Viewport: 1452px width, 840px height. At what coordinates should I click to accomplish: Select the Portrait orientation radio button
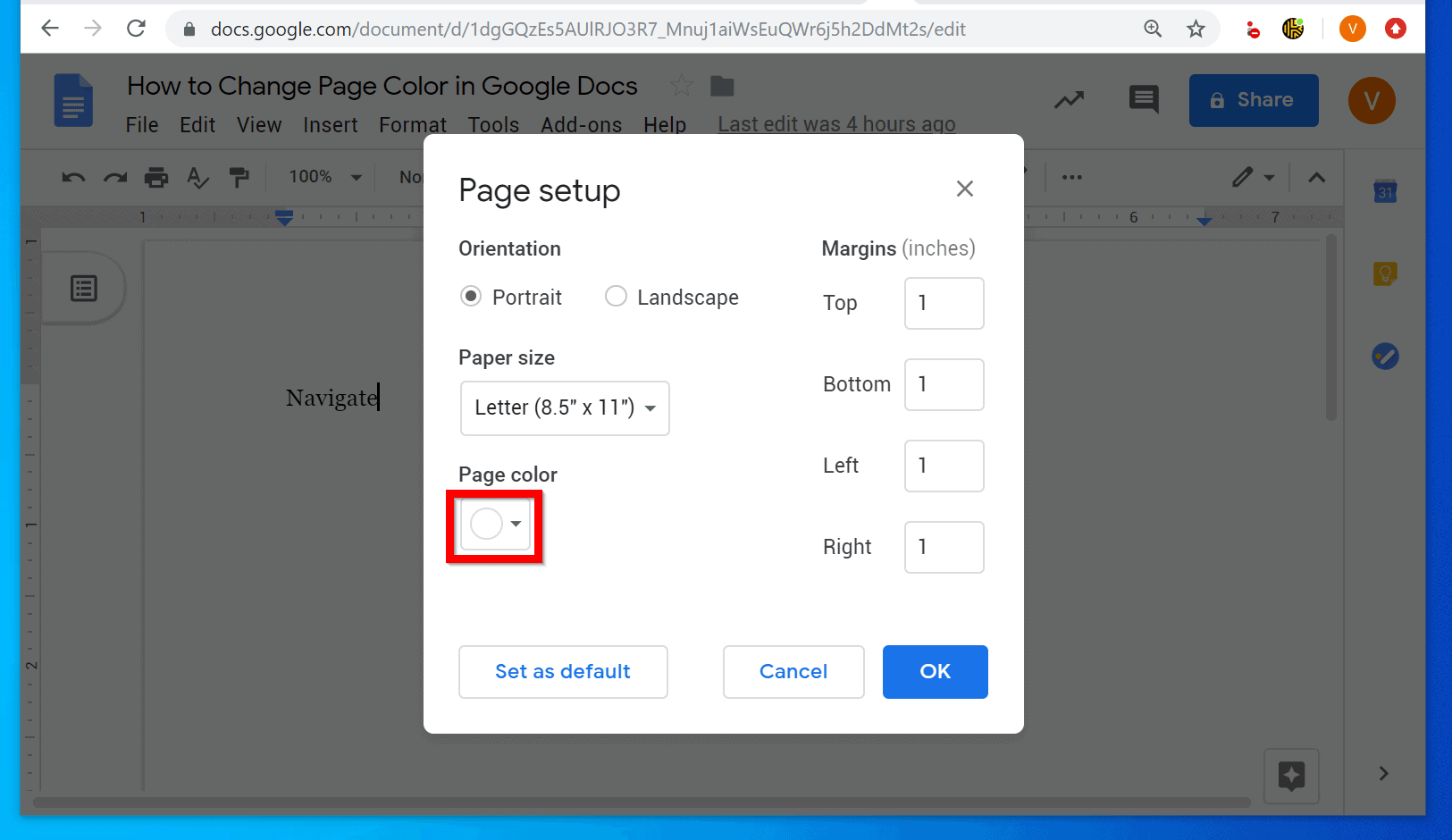point(471,296)
